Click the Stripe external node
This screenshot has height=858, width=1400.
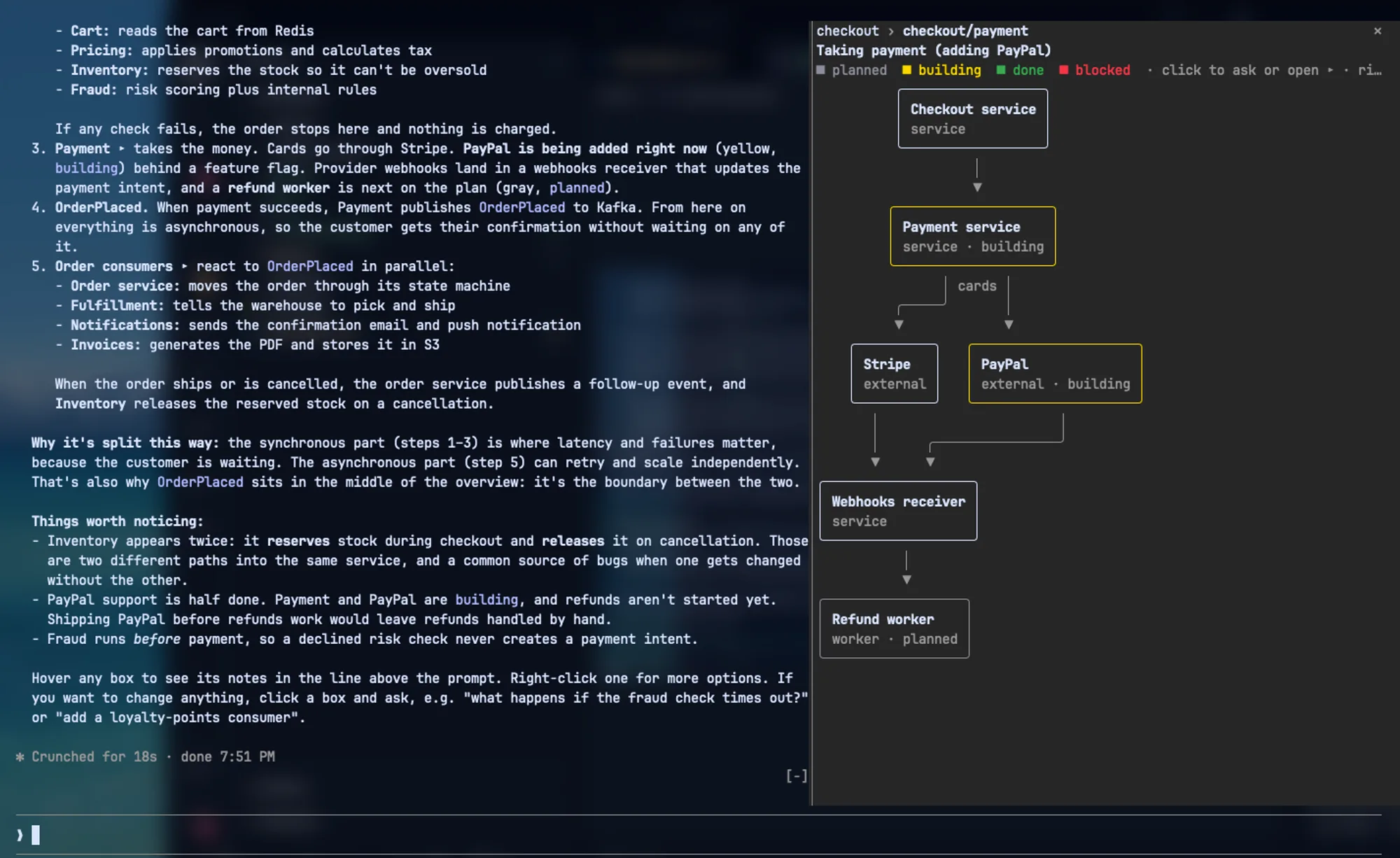pos(894,374)
